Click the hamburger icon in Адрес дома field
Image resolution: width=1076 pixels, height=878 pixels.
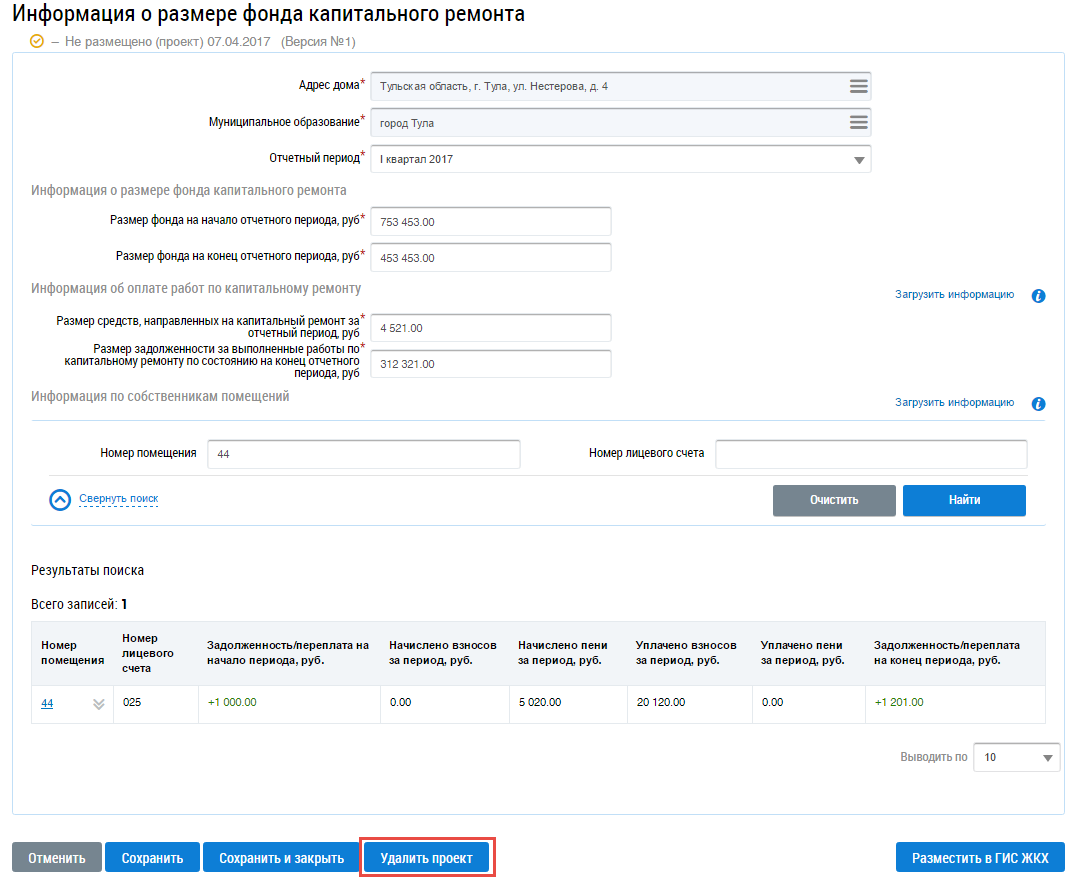[x=858, y=86]
